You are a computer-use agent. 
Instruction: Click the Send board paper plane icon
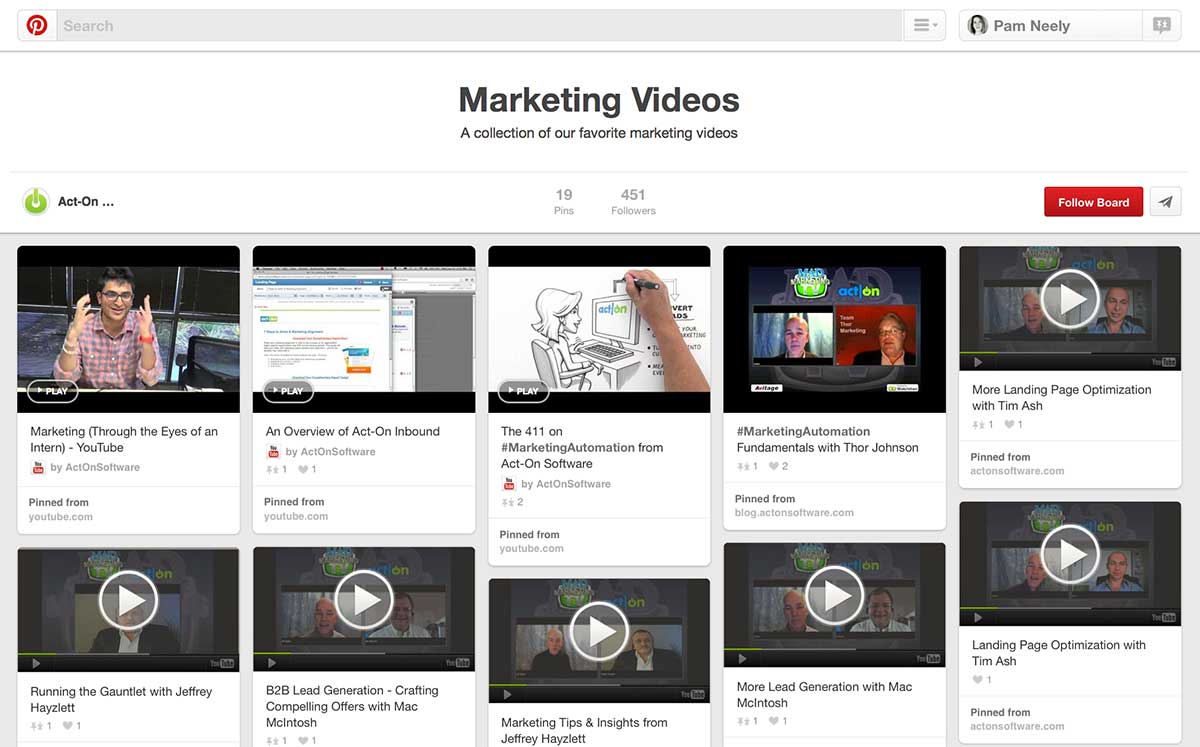point(1165,202)
